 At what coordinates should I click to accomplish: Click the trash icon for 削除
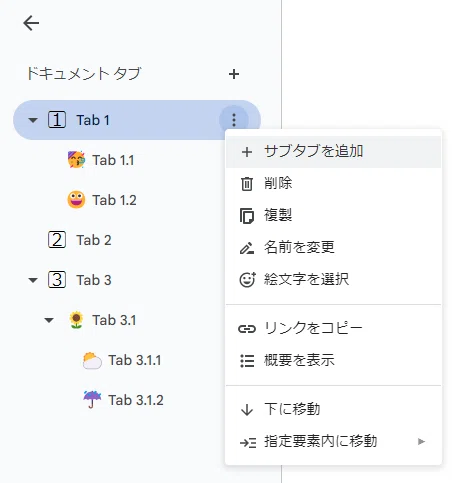pos(247,184)
